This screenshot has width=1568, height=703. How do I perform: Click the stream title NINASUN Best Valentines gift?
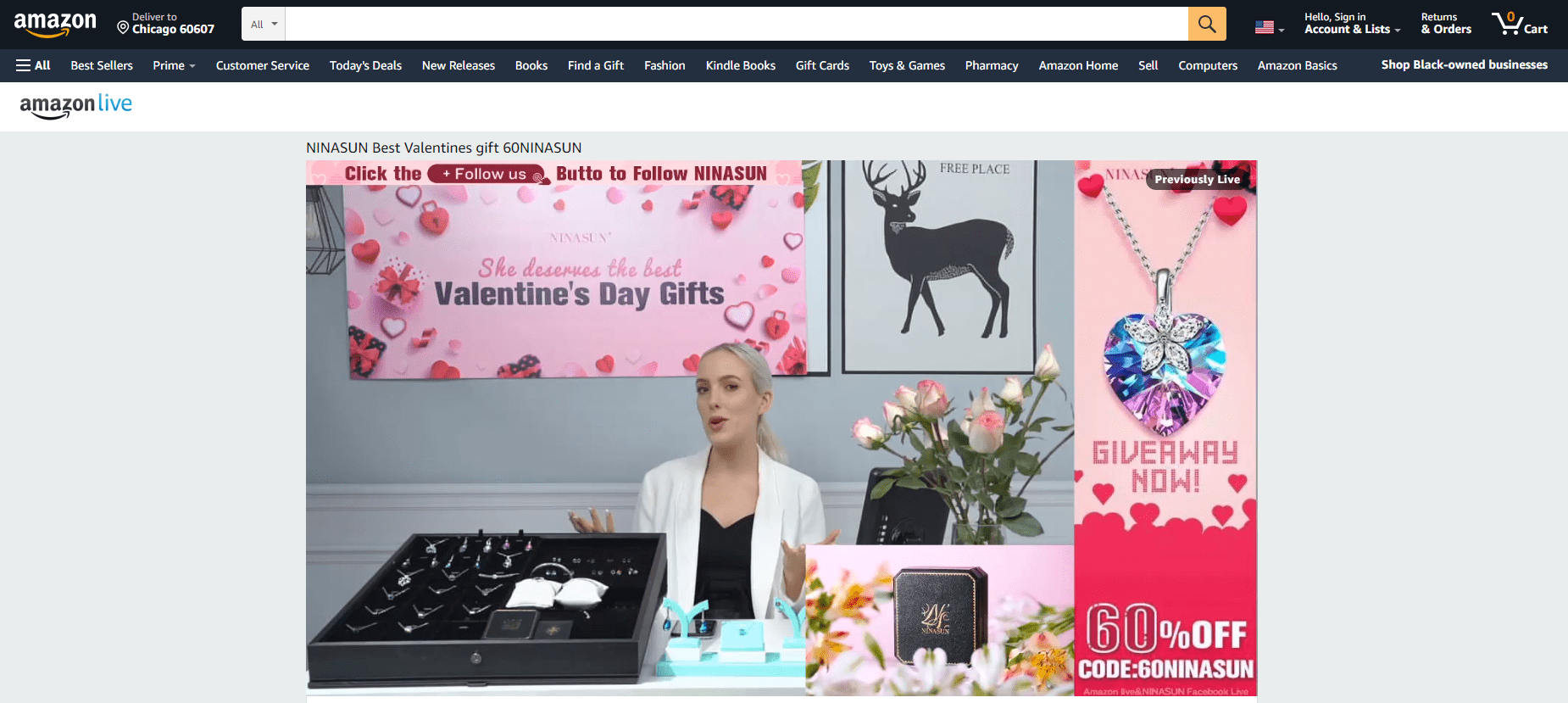coord(444,148)
